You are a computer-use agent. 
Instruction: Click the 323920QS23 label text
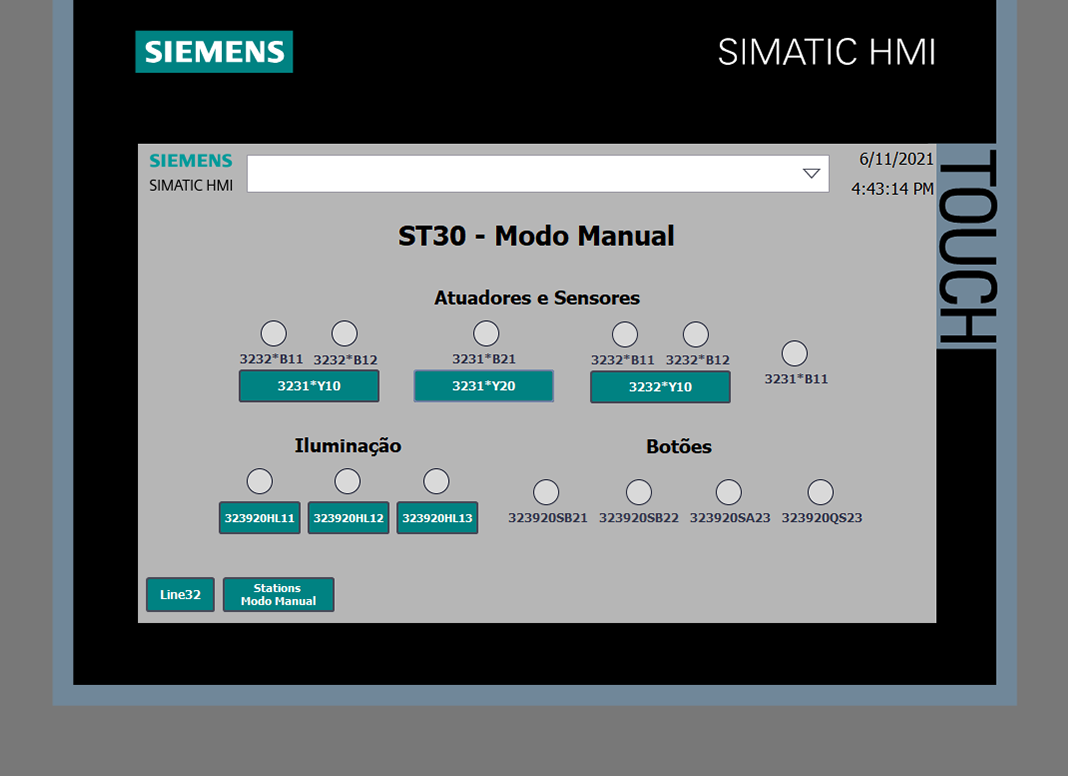click(x=822, y=518)
